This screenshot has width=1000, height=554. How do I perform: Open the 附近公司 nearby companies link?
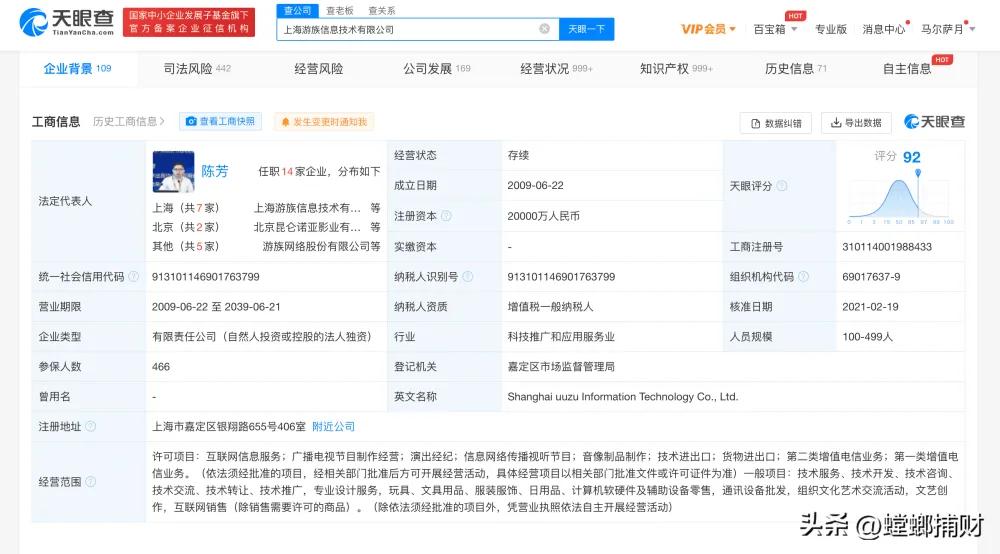[x=333, y=426]
